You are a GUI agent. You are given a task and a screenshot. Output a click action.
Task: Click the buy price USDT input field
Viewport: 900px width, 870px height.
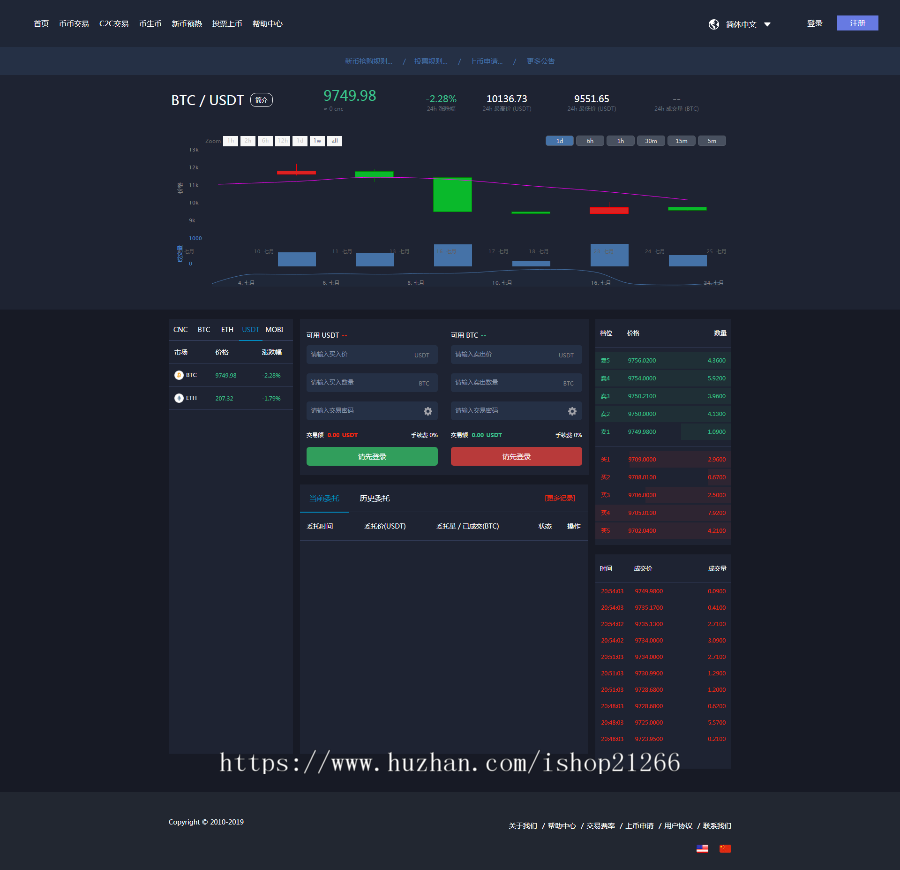click(372, 355)
